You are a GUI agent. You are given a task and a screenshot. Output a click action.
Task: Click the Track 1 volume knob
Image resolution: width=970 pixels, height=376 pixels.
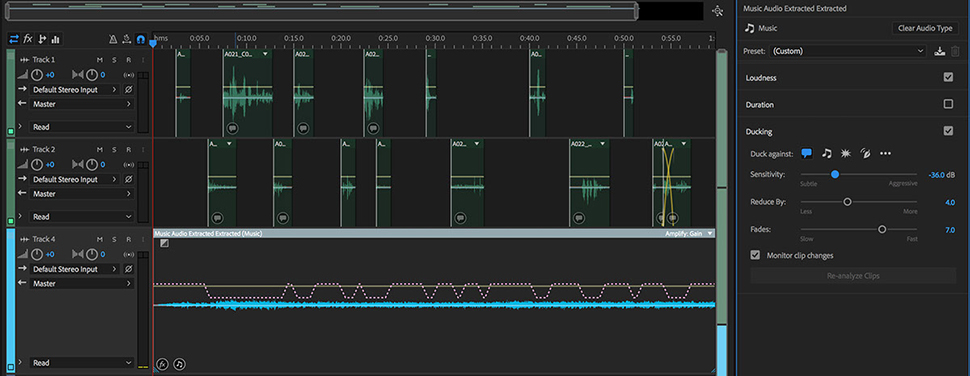pos(36,75)
